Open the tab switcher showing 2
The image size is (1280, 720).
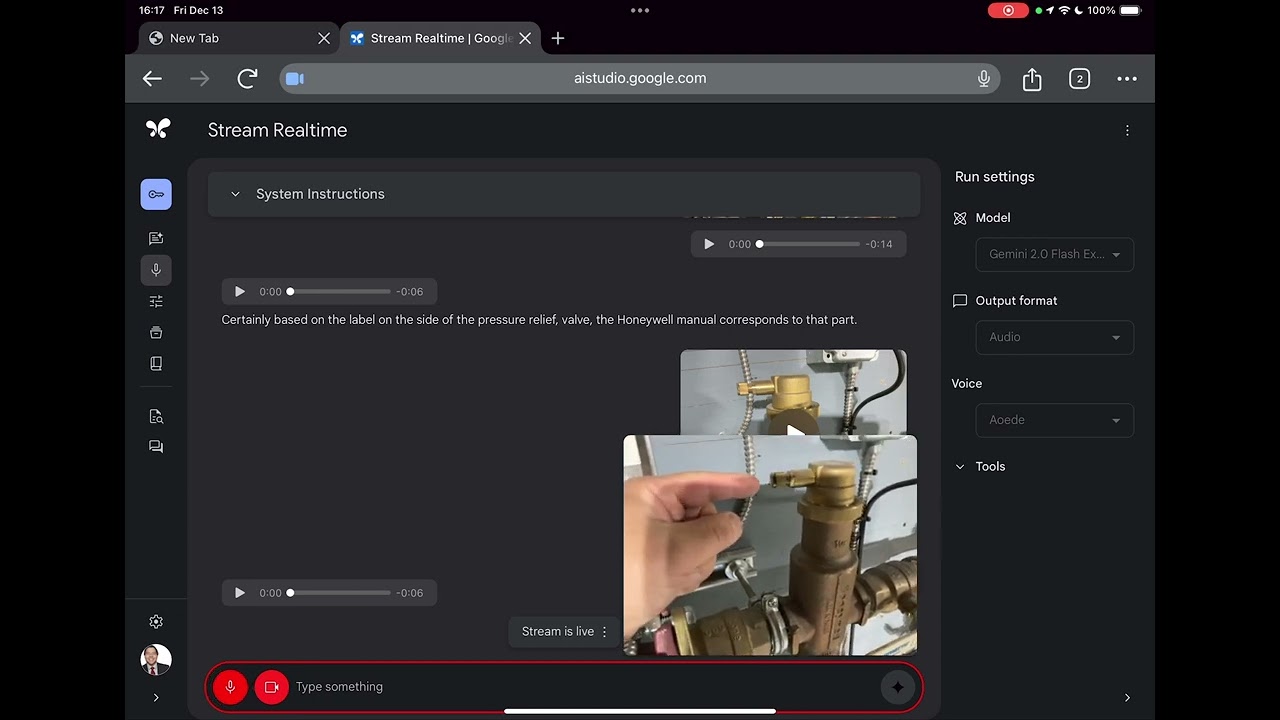(1079, 78)
